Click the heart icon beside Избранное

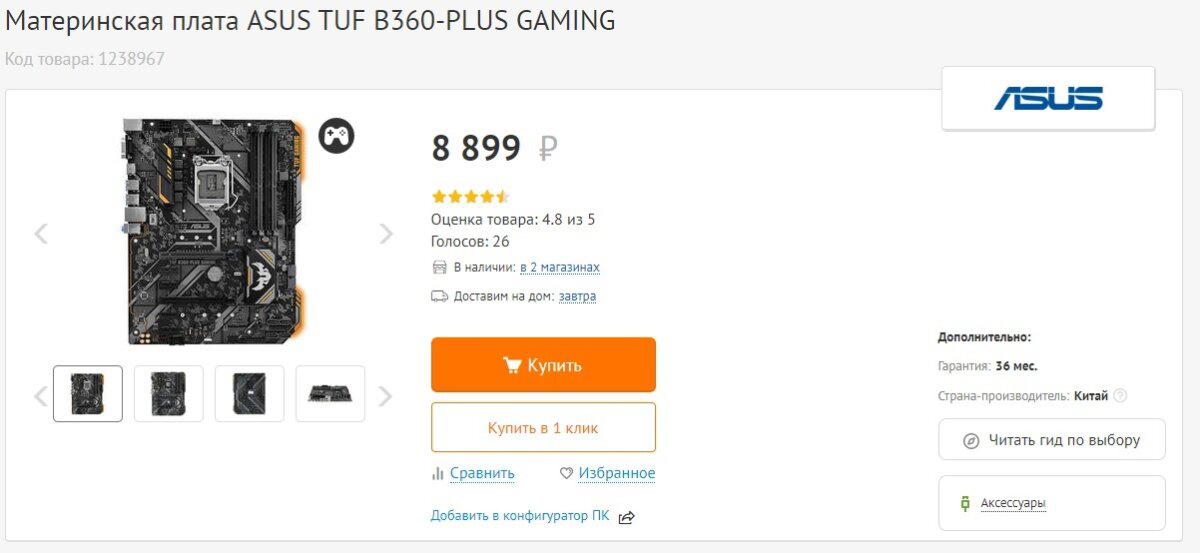point(566,473)
